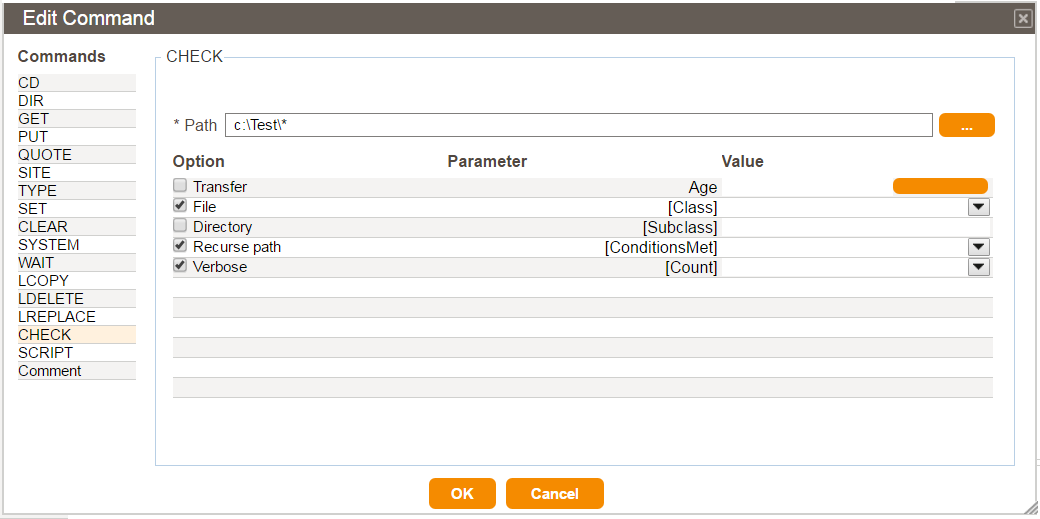Select the SCRIPT command
This screenshot has height=519, width=1040.
click(x=77, y=352)
